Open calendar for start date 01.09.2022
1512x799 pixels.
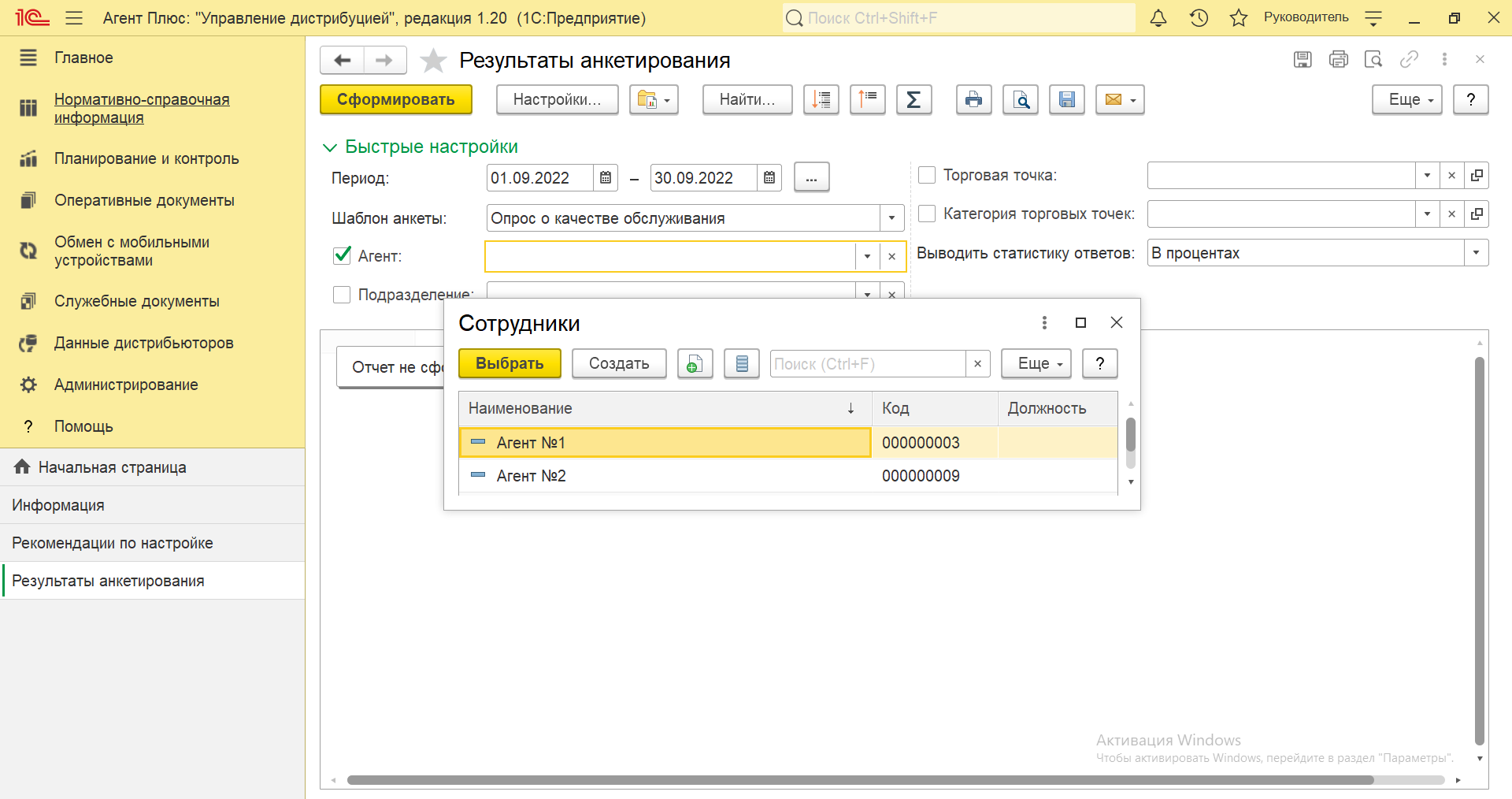tap(606, 178)
